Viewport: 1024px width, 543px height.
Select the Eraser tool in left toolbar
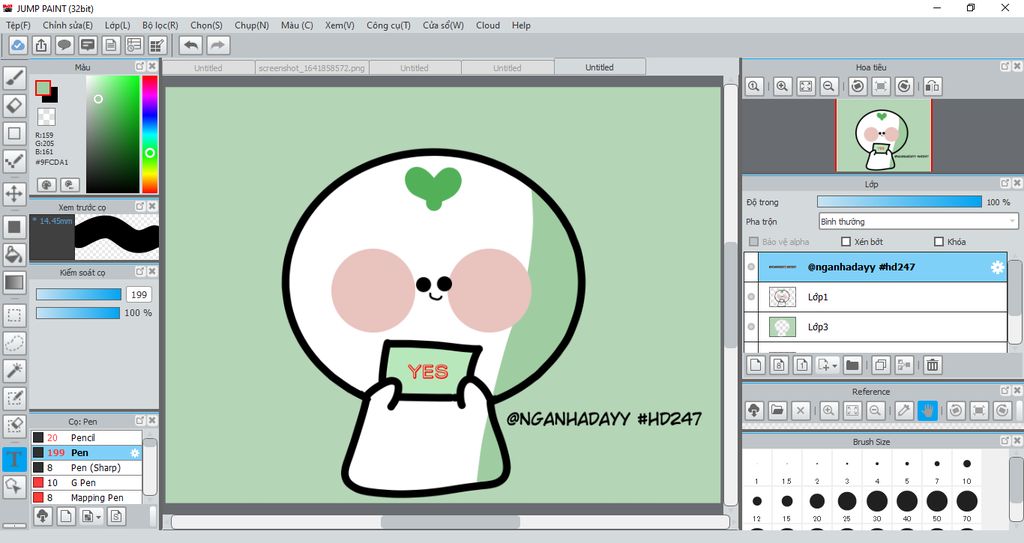(14, 105)
